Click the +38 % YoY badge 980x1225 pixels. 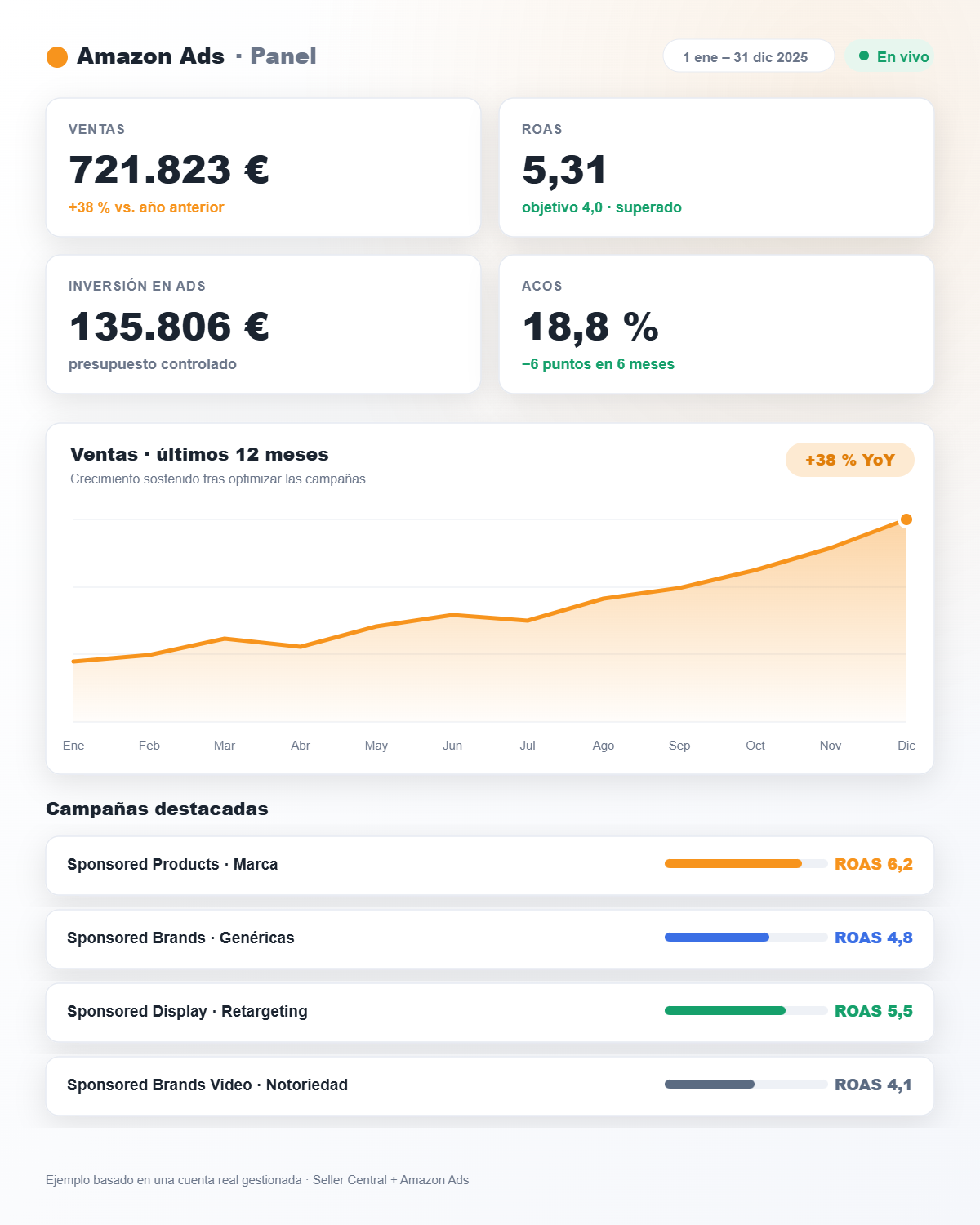pyautogui.click(x=850, y=460)
